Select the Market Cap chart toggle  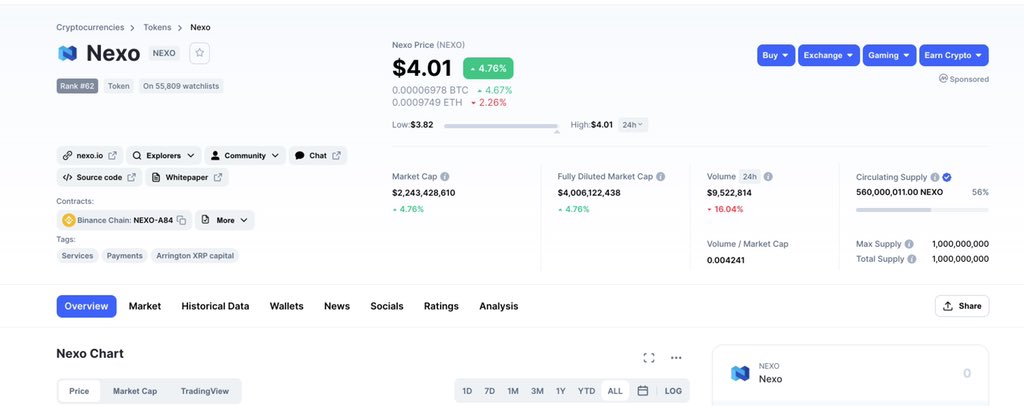(135, 391)
